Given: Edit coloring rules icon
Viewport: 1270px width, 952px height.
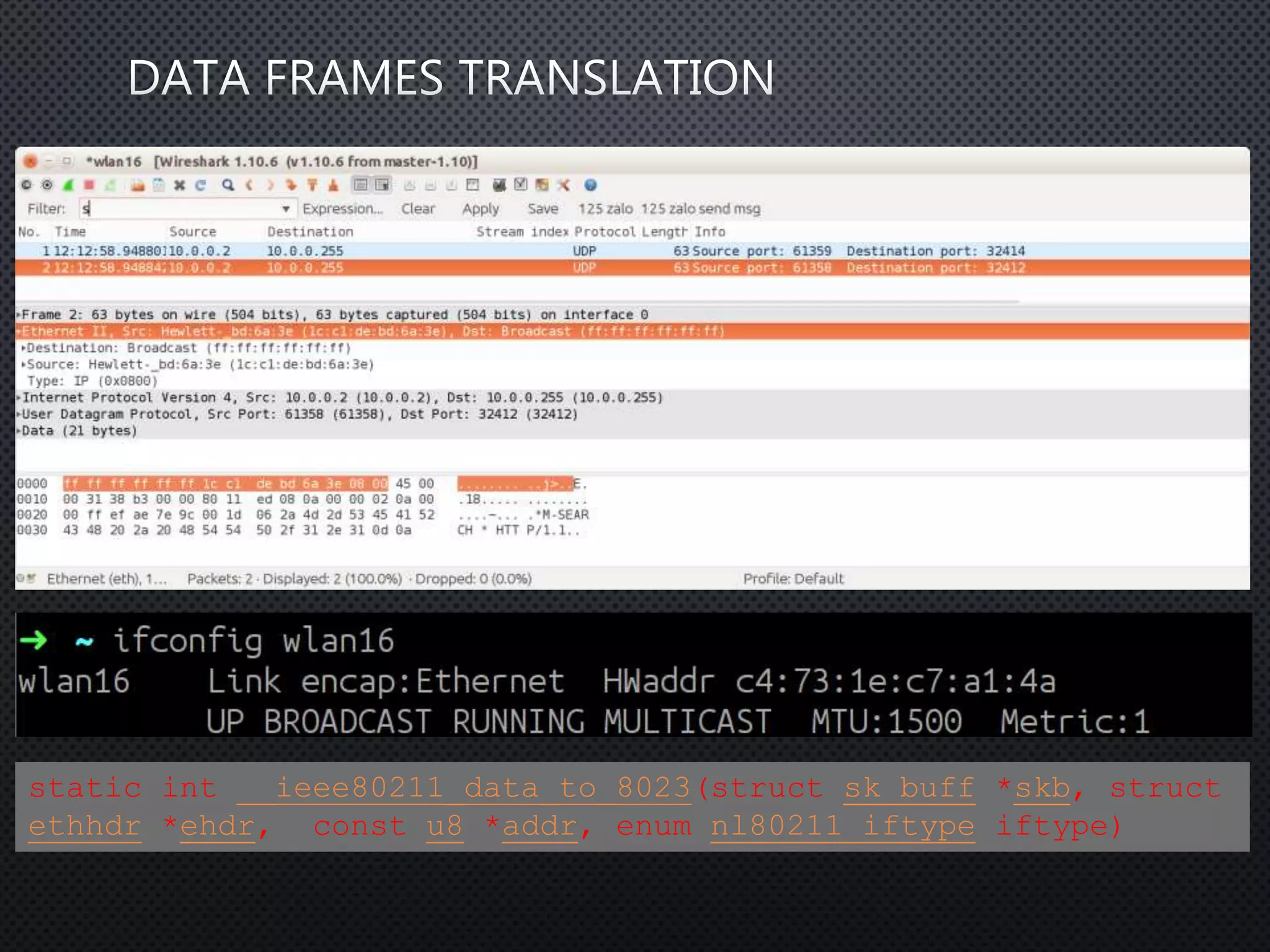Looking at the screenshot, I should [x=542, y=185].
